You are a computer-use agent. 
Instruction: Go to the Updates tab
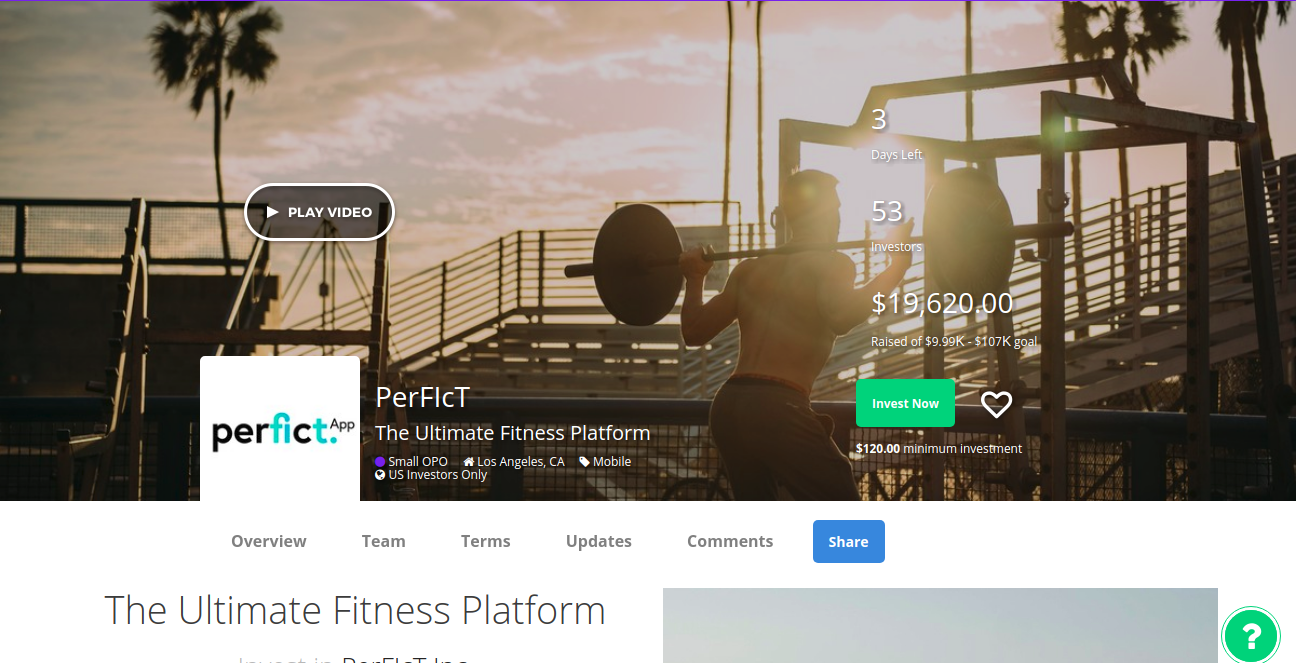[599, 541]
